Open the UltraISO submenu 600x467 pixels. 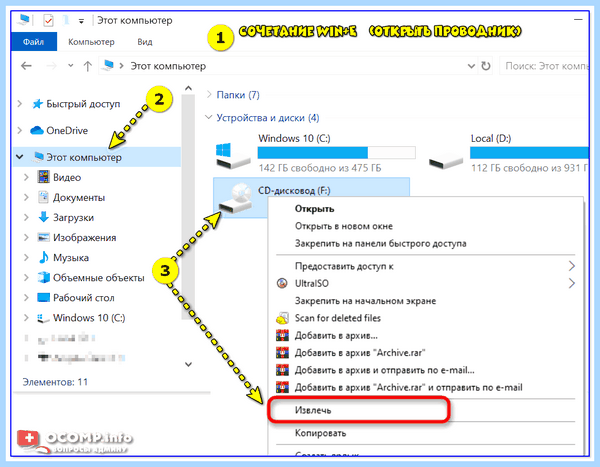pyautogui.click(x=426, y=284)
